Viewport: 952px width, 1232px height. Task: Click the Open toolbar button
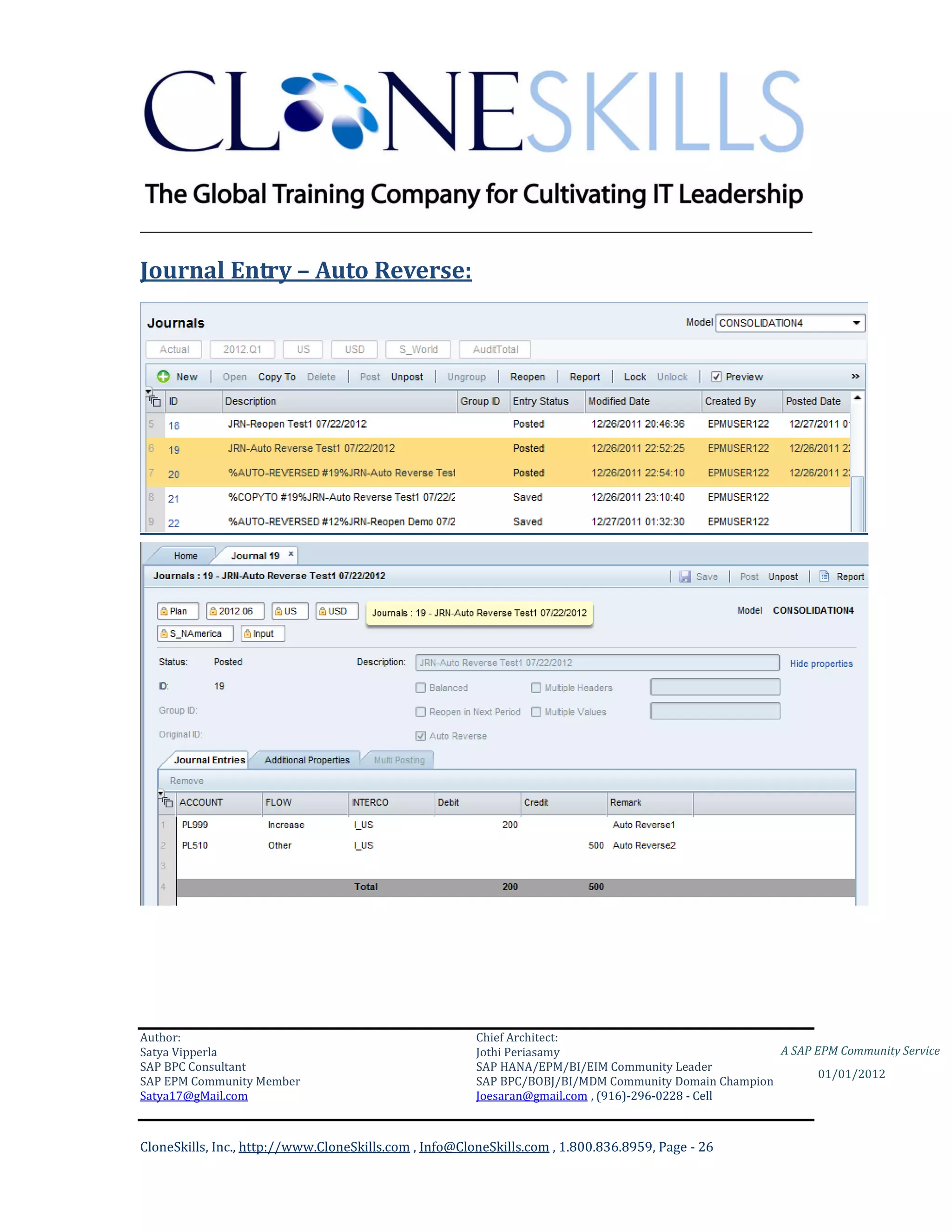[235, 377]
